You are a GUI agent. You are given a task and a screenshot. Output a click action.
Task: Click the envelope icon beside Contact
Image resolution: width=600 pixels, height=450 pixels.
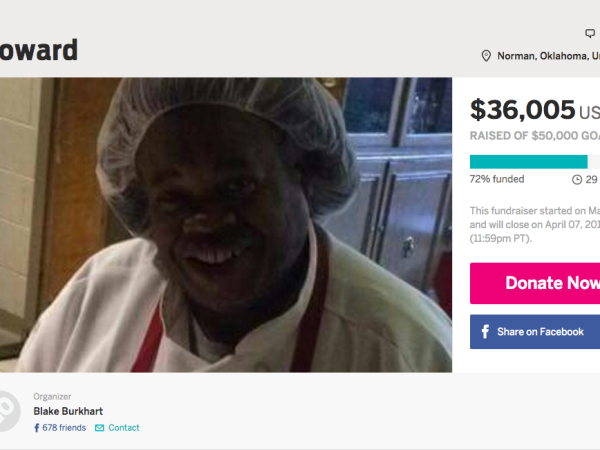(99, 428)
